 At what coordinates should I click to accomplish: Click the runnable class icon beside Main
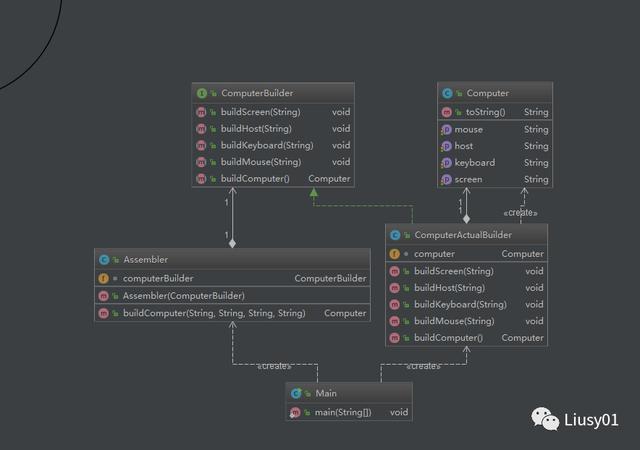[295, 394]
